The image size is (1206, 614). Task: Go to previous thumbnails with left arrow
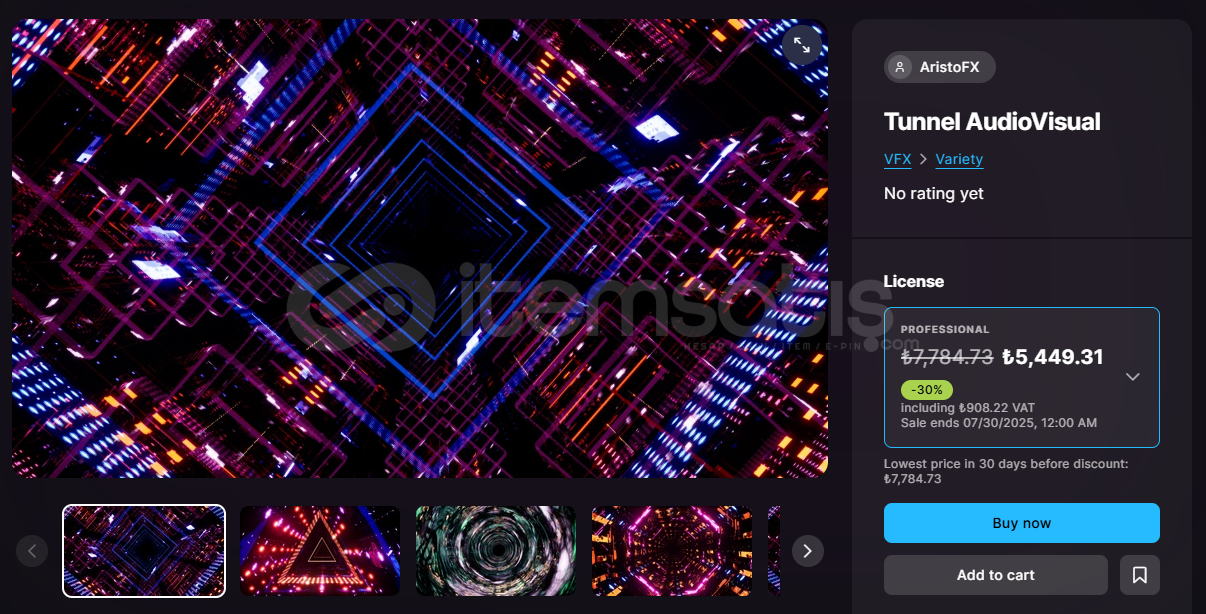(x=32, y=550)
